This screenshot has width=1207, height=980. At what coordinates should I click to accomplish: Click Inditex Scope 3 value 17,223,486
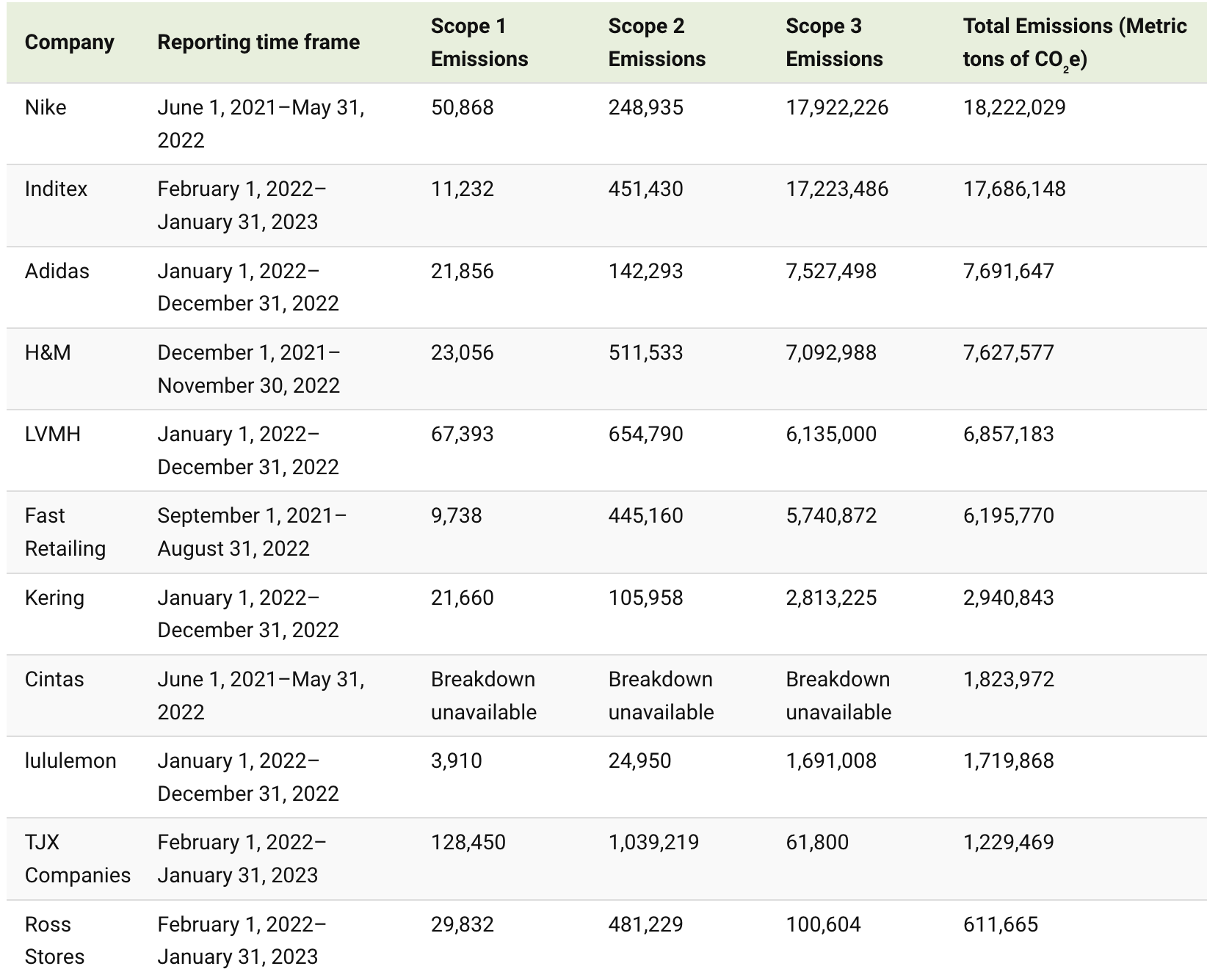tap(837, 189)
